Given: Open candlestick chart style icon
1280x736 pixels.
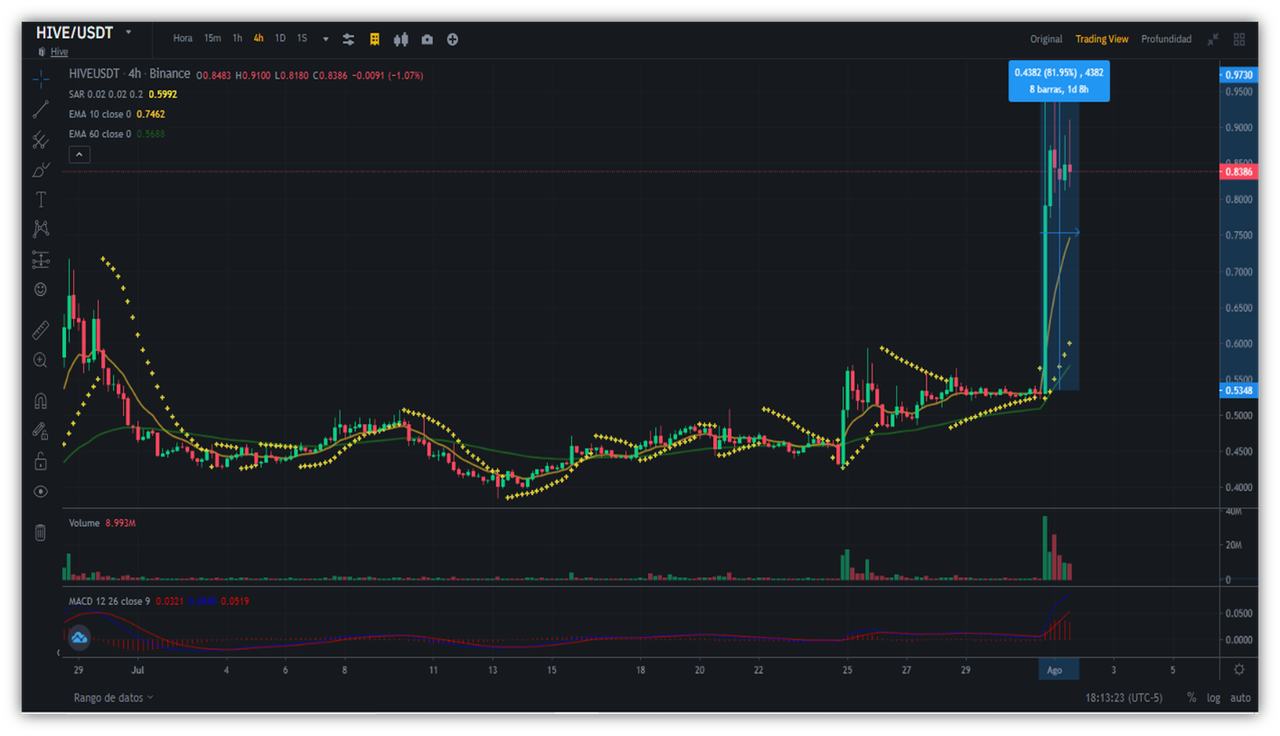Looking at the screenshot, I should point(401,39).
